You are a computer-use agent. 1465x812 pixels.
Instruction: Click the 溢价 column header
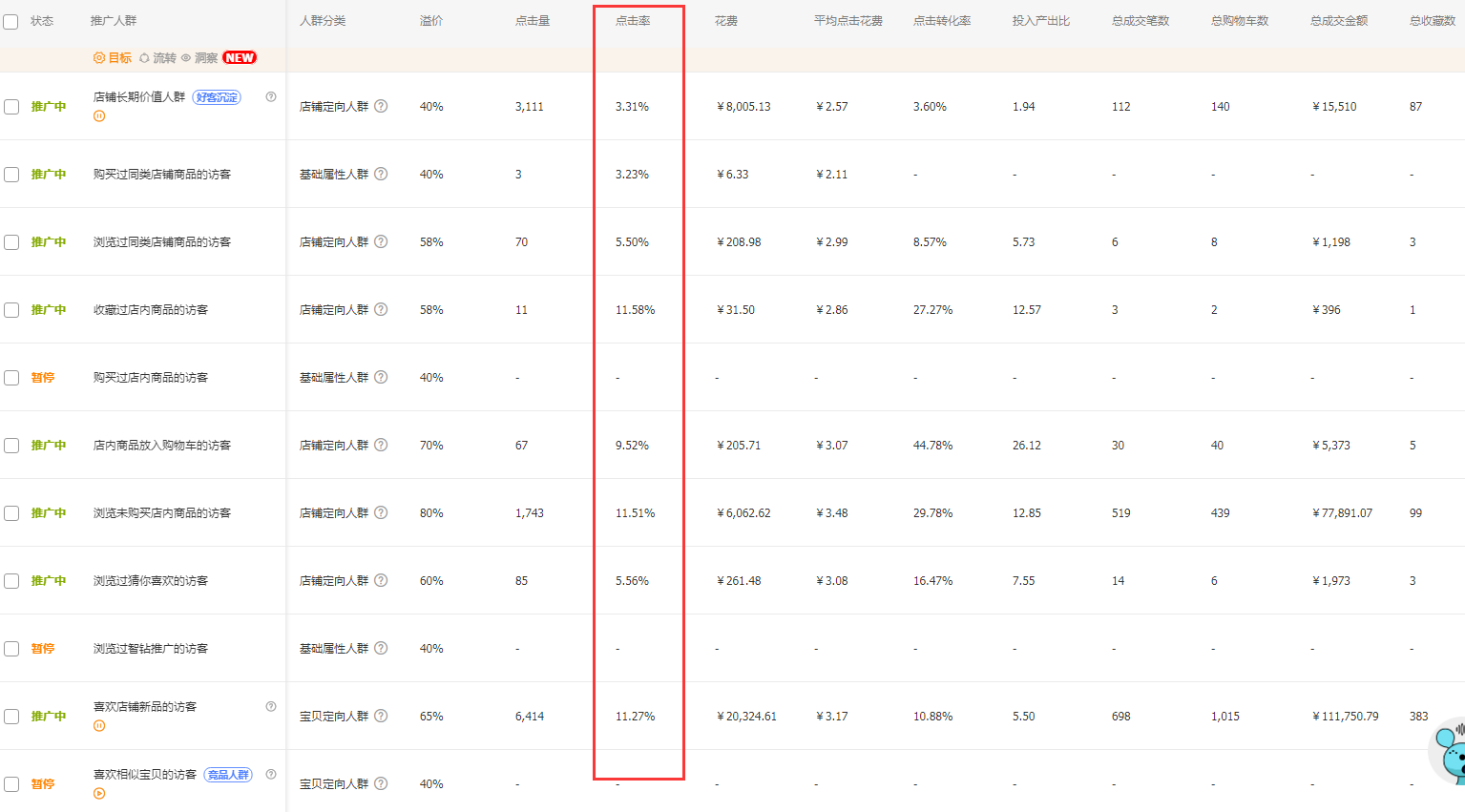click(431, 21)
